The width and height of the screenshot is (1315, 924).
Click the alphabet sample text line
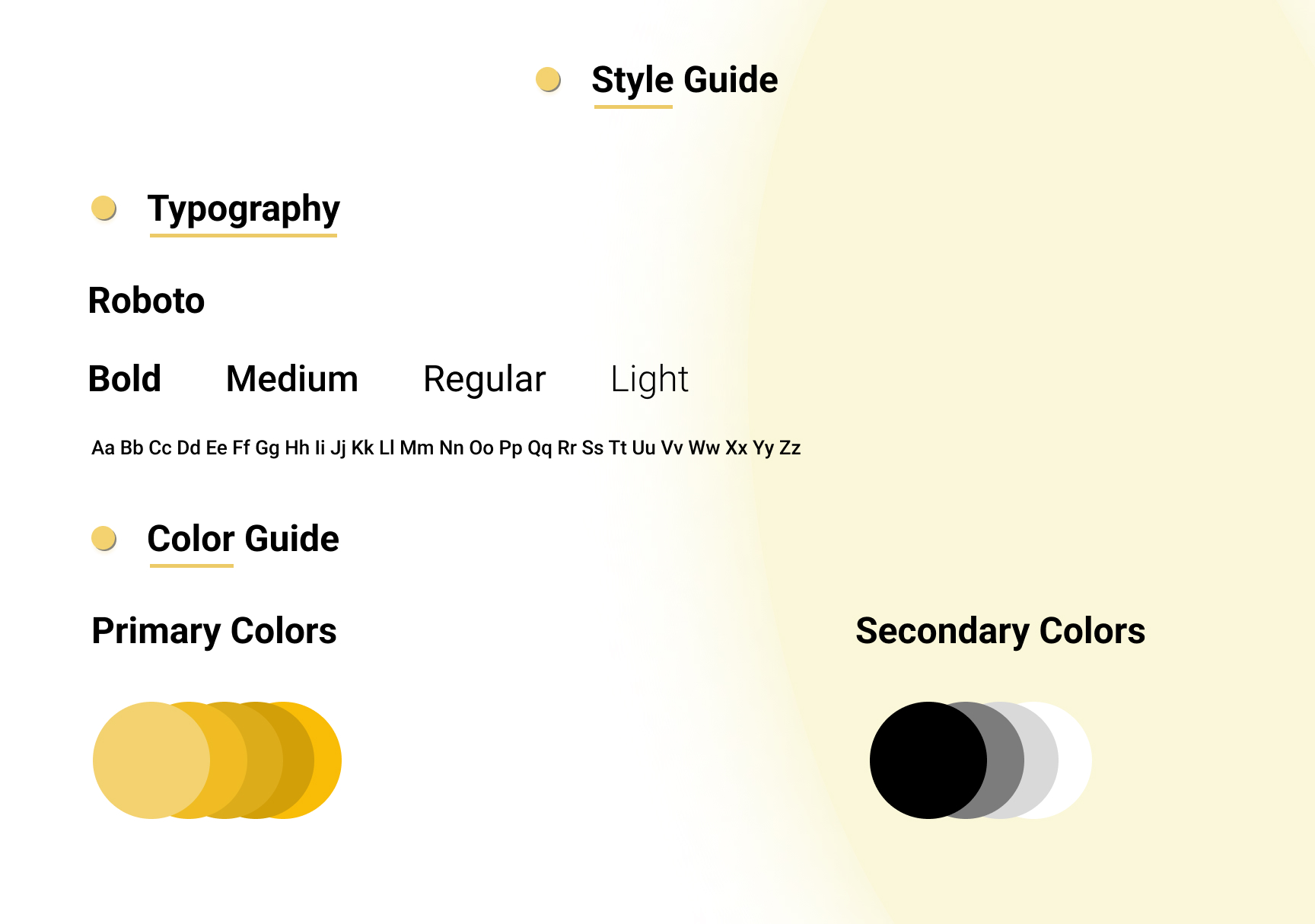coord(446,448)
